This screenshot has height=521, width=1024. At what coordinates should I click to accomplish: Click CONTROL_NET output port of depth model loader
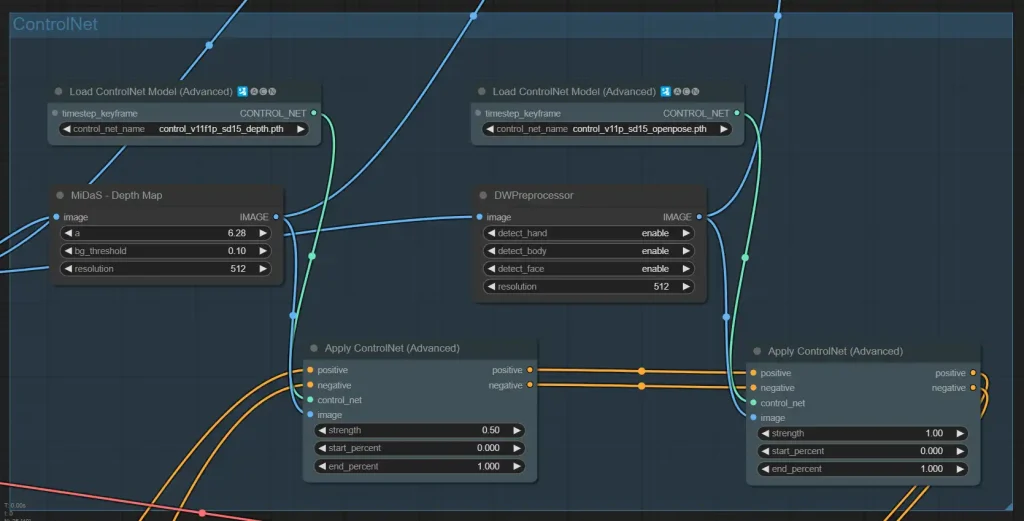point(314,113)
